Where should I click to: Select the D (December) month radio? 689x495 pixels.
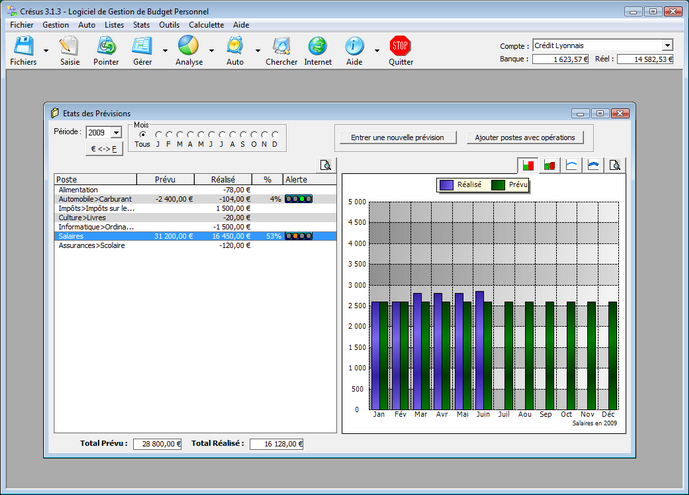[275, 134]
